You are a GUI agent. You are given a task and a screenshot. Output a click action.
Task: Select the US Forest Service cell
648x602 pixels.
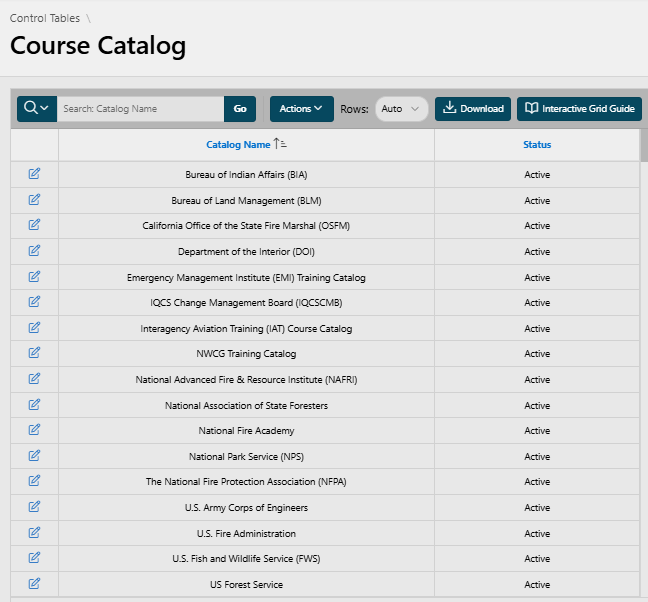click(x=246, y=585)
